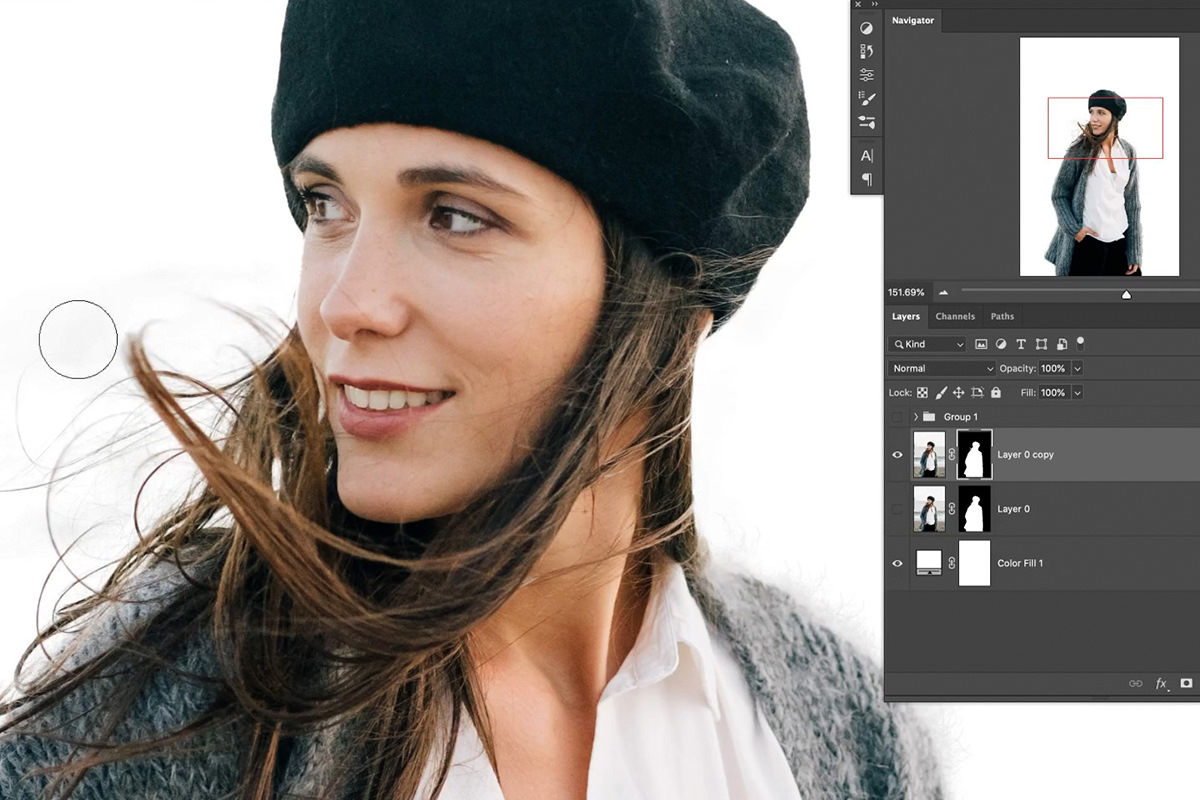Click the lock transparent pixels icon

coord(922,393)
